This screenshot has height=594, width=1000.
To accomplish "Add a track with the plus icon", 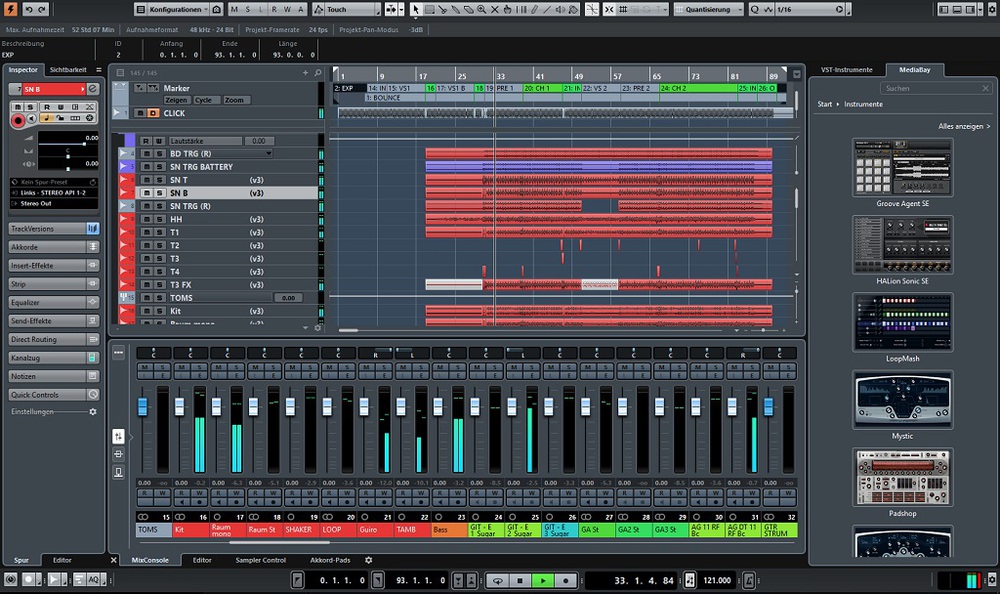I will point(305,73).
